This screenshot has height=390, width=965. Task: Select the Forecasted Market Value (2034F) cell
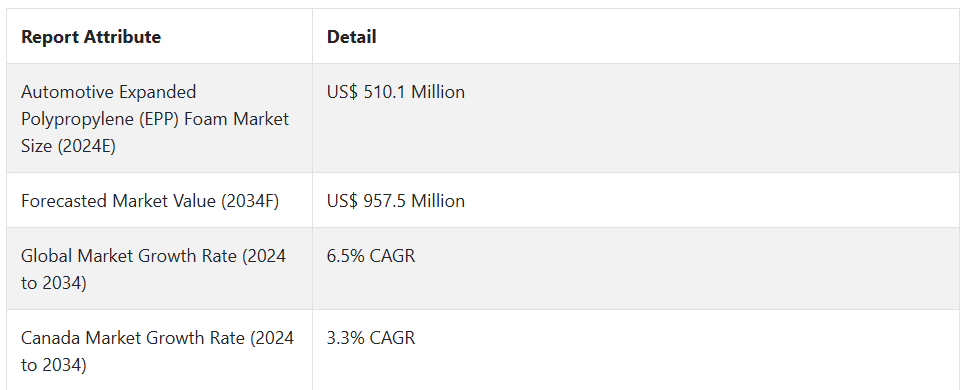(159, 201)
